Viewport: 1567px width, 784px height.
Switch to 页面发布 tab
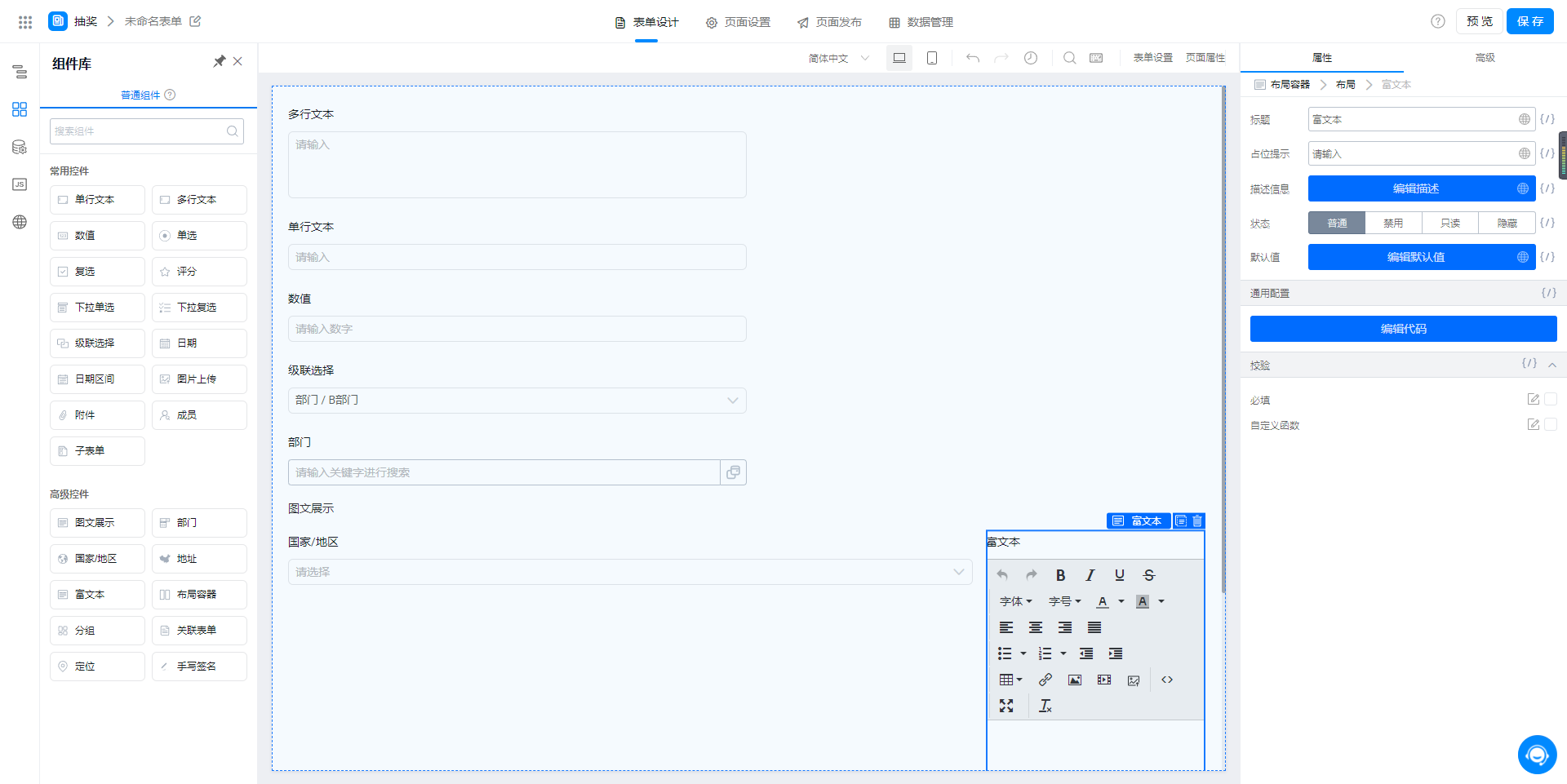(x=829, y=22)
